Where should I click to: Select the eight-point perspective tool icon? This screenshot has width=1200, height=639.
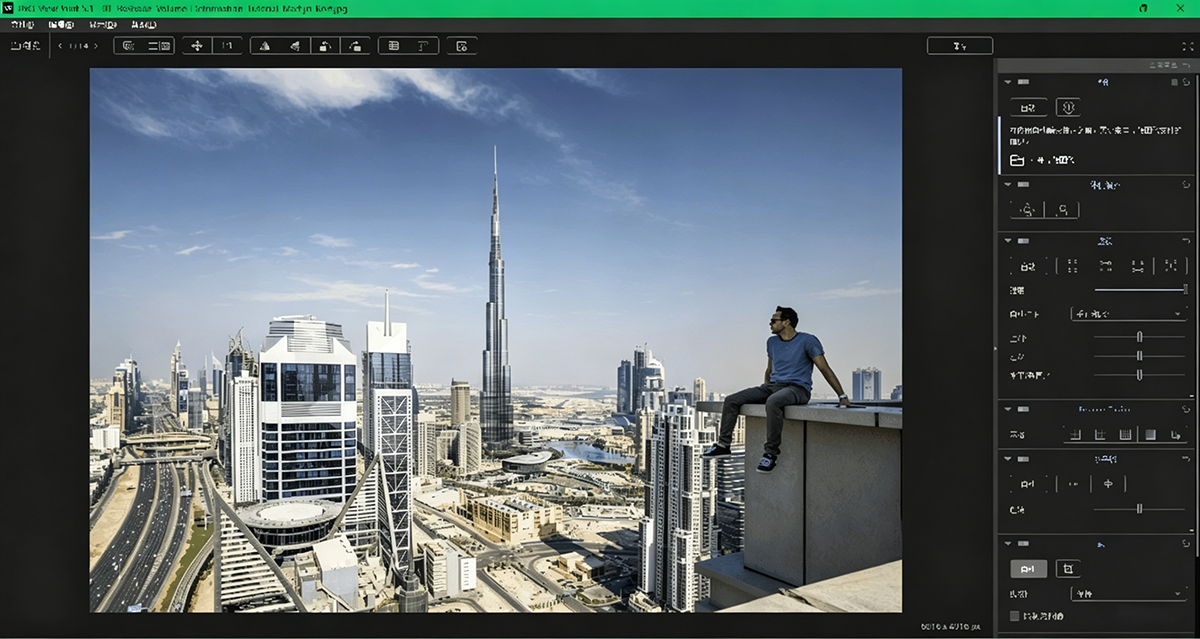pos(1170,266)
